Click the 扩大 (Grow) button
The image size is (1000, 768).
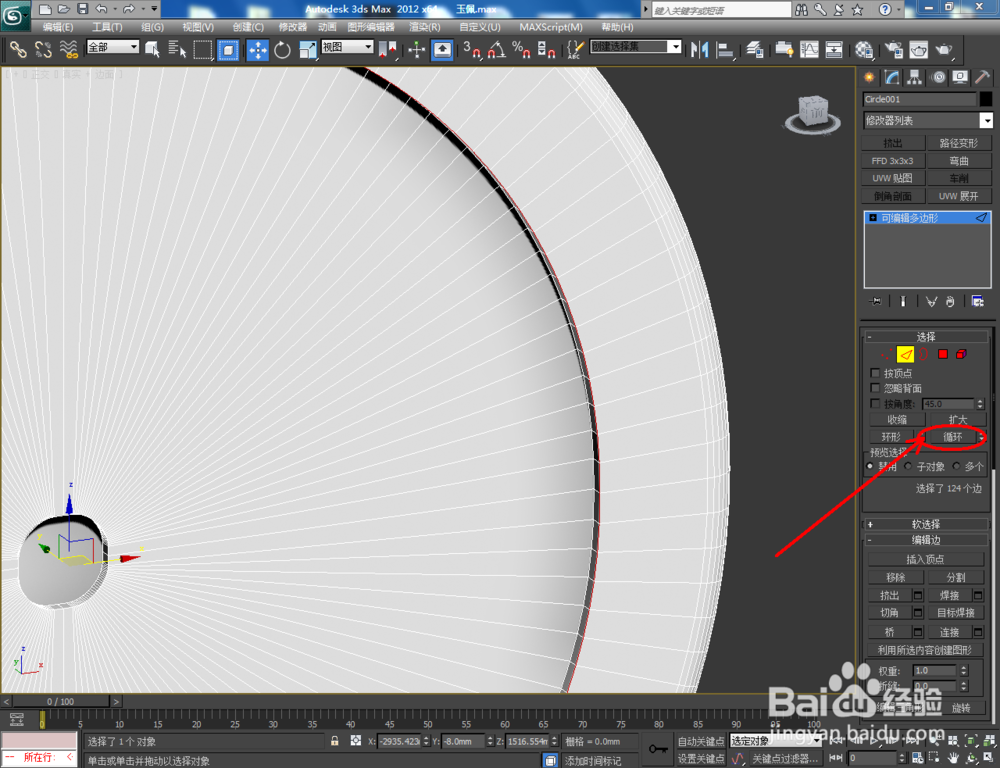pos(957,420)
